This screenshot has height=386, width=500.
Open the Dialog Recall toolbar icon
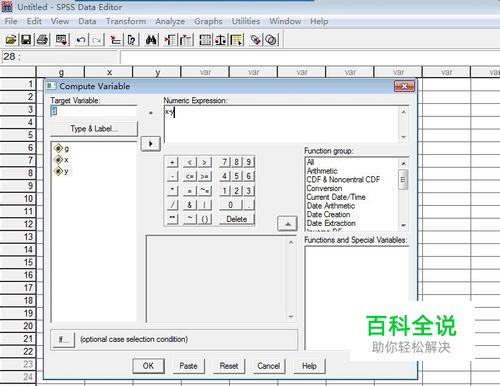tap(62, 40)
